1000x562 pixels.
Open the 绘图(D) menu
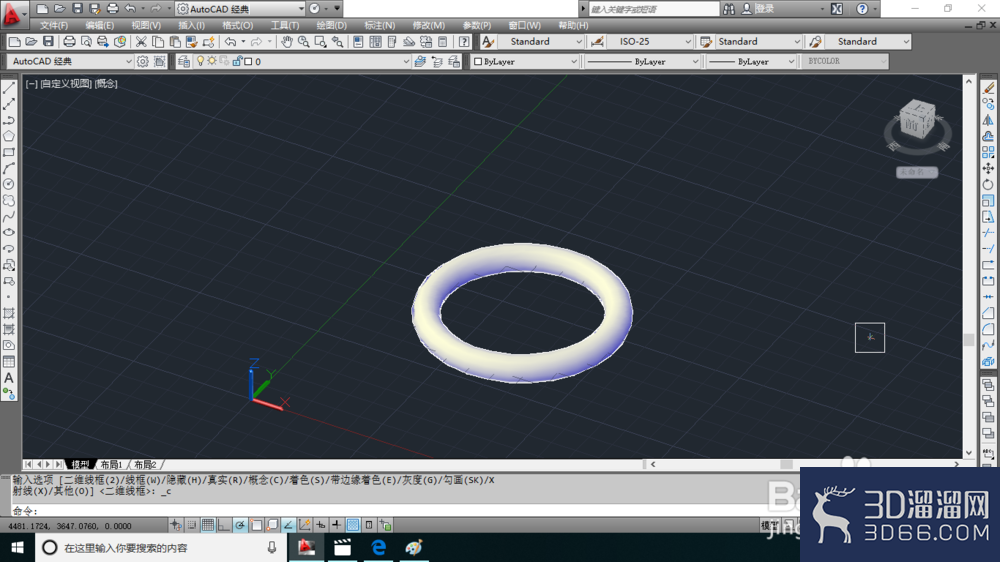point(332,26)
